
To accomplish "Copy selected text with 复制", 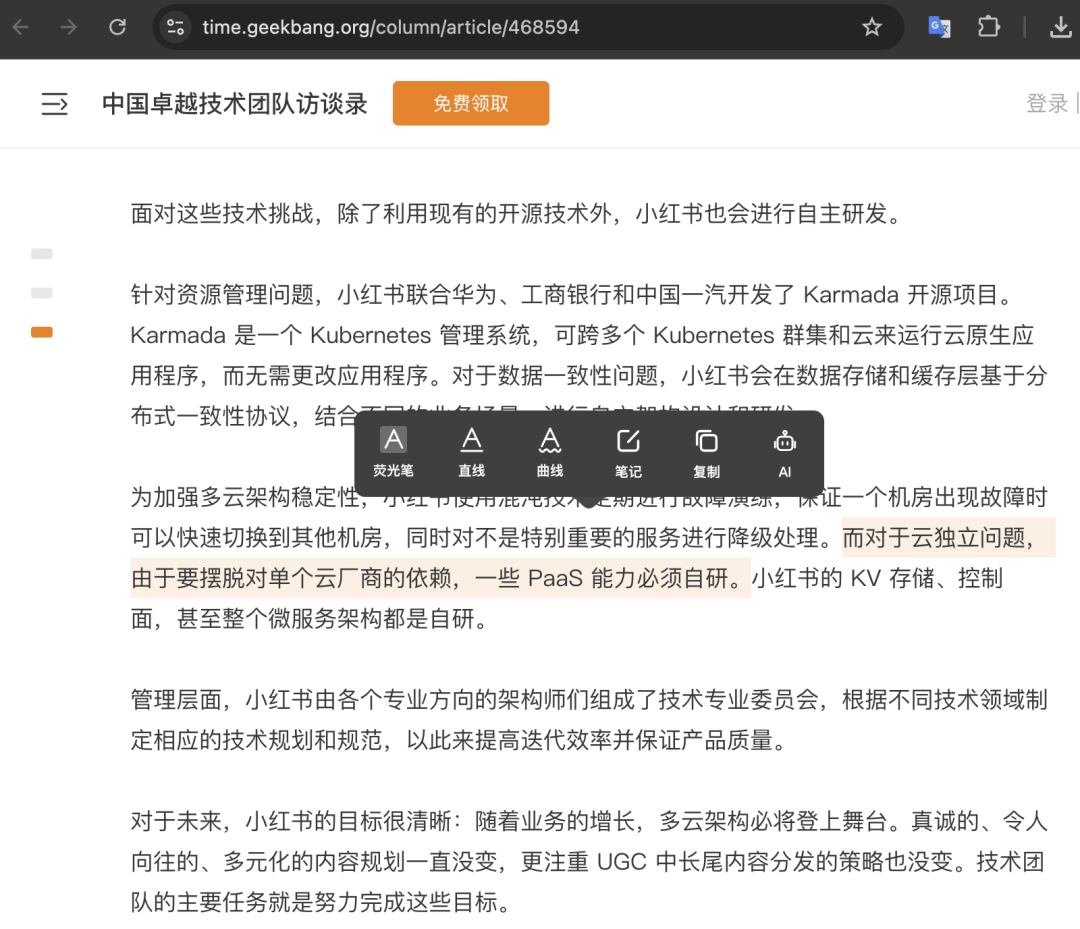I will [x=707, y=452].
